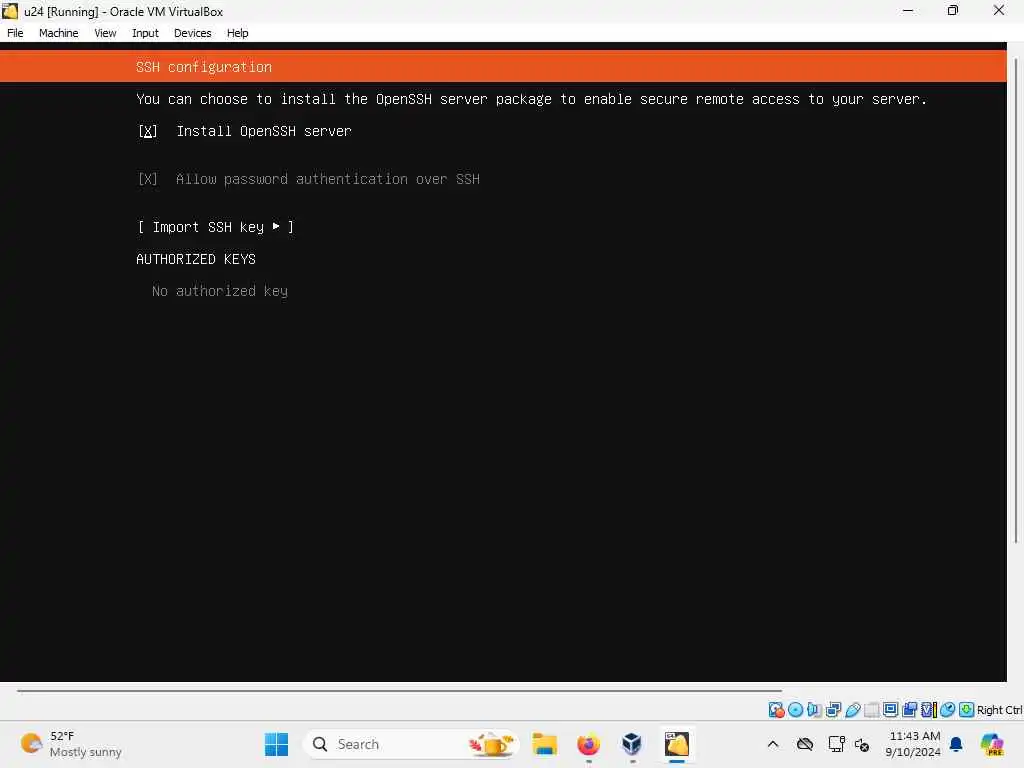Open the Machine menu

[x=58, y=33]
